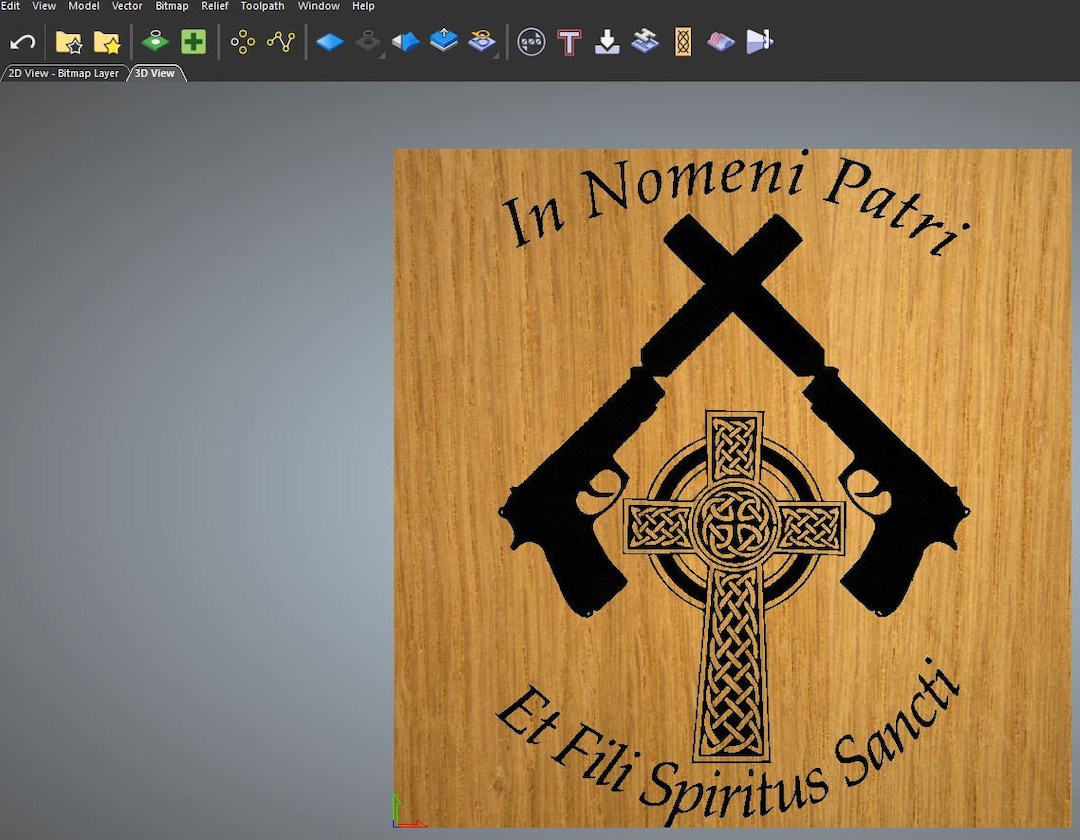Viewport: 1080px width, 840px height.
Task: Click the green plus New Model icon
Action: pos(193,41)
